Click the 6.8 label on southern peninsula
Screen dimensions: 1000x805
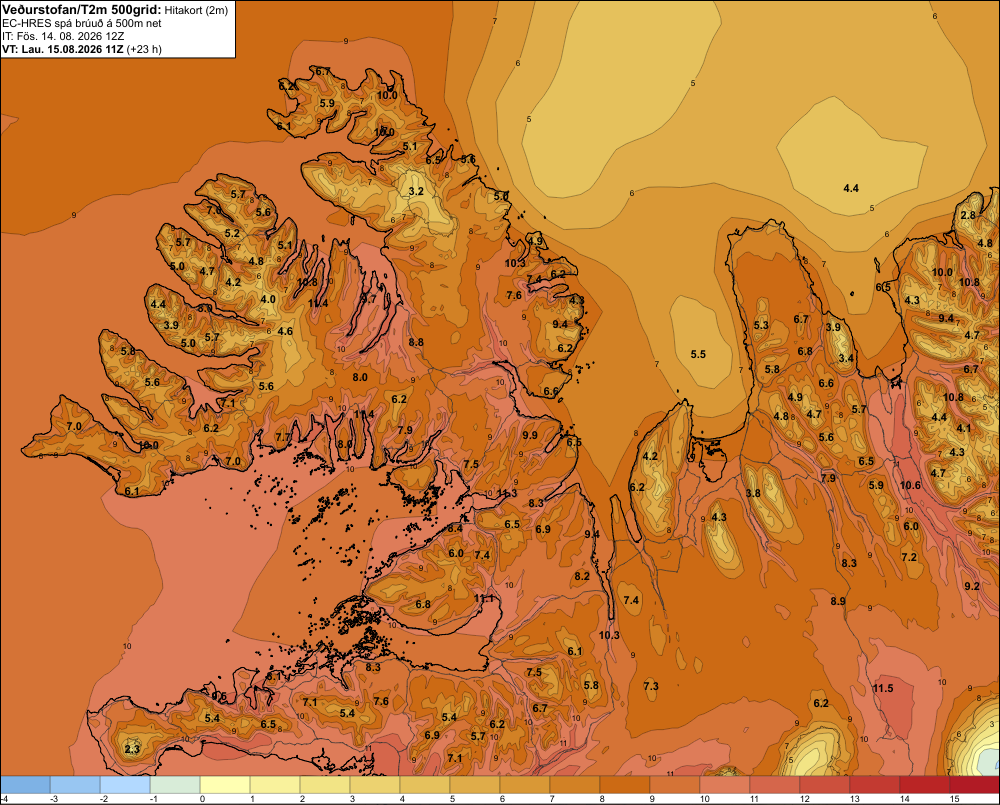[x=423, y=604]
